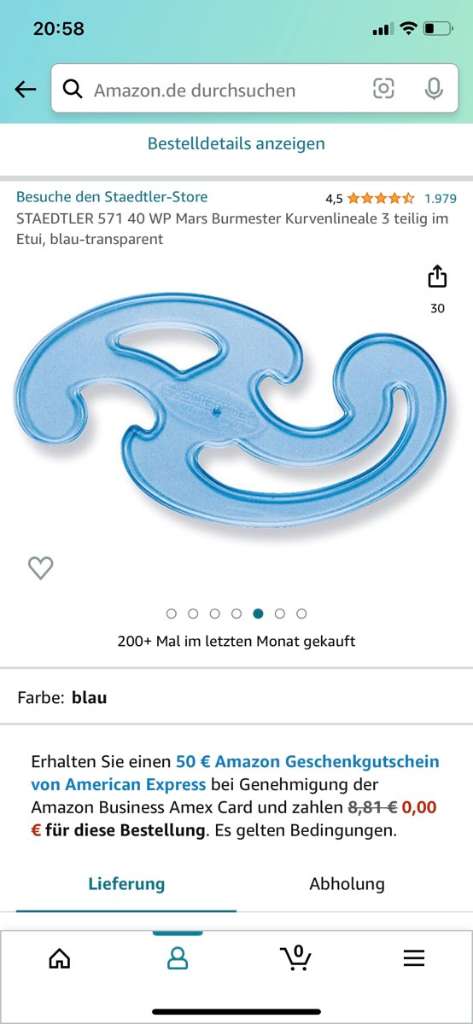The height and width of the screenshot is (1024, 473).
Task: Select the first image carousel dot
Action: tap(171, 613)
